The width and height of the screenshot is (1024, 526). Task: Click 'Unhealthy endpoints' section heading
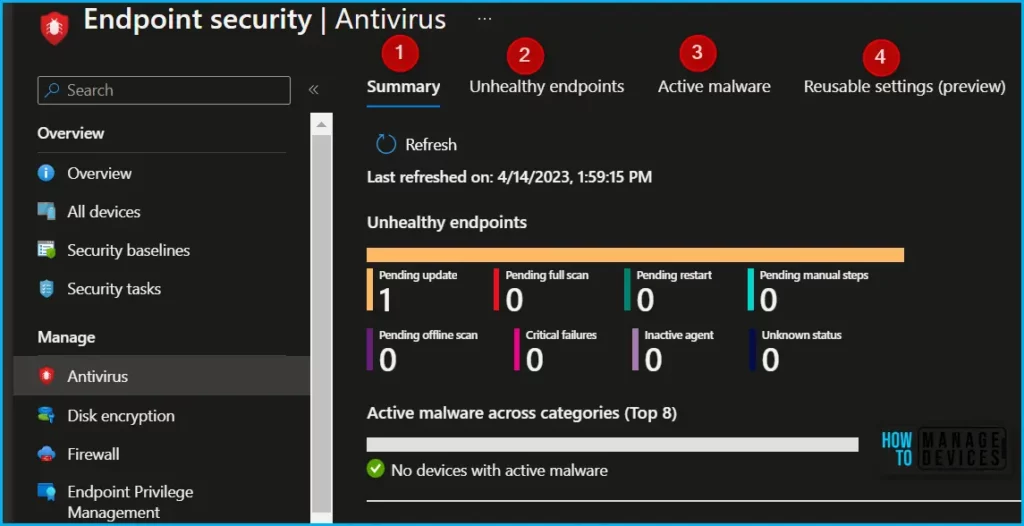click(447, 222)
